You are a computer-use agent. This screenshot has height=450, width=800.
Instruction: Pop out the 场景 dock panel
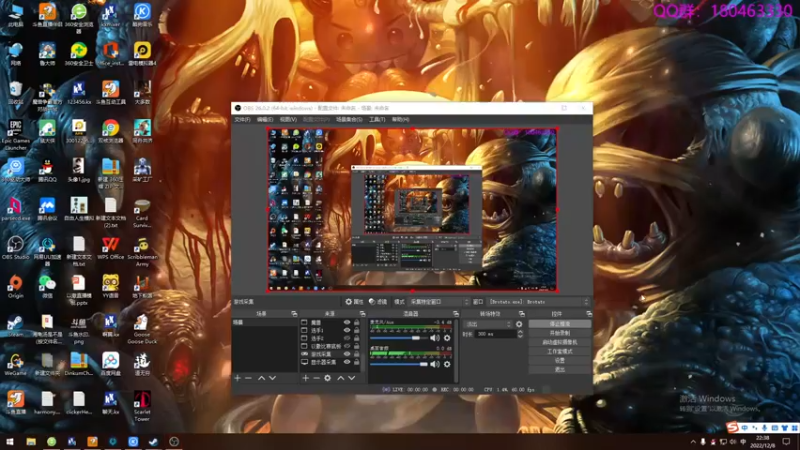click(x=294, y=314)
